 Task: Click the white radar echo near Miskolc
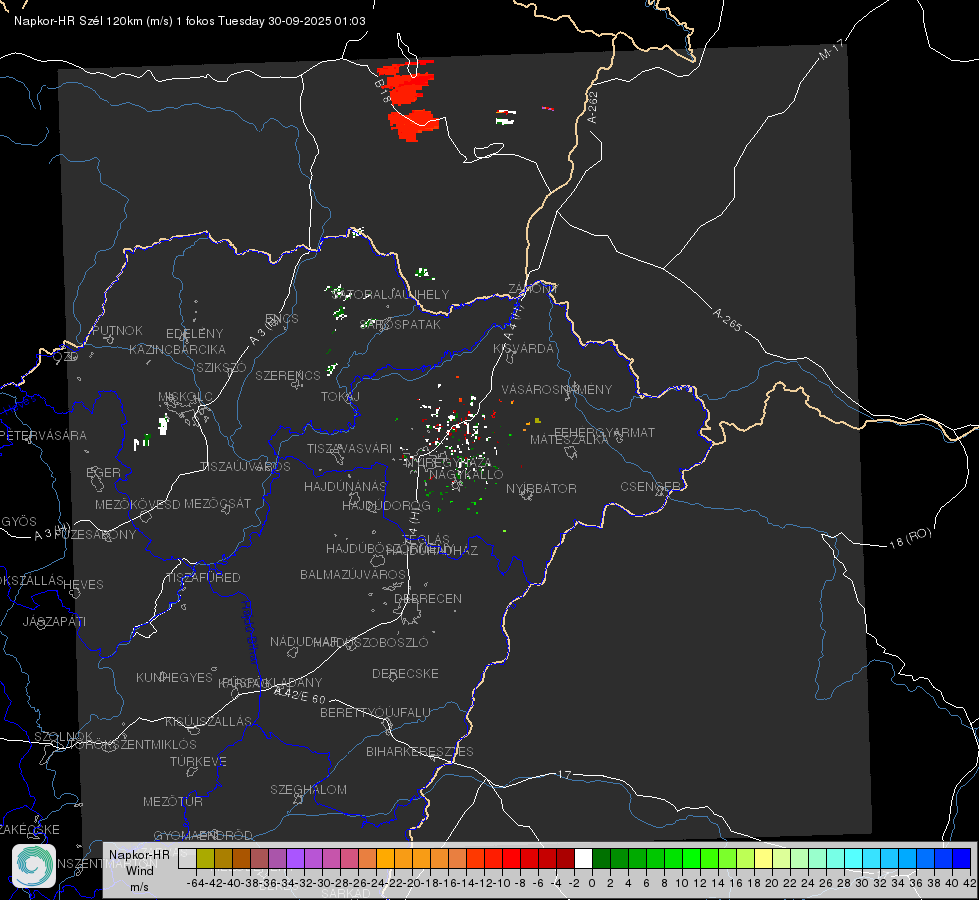(x=164, y=425)
